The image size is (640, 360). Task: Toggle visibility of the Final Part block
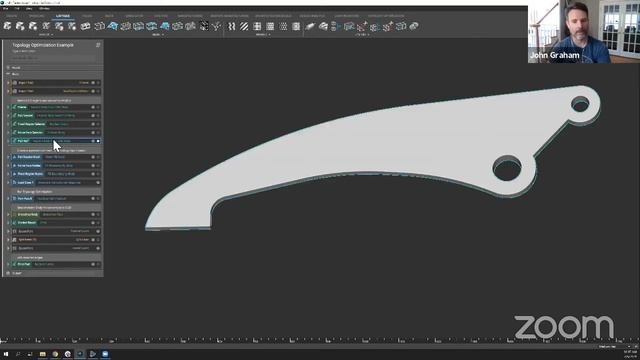pyautogui.click(x=93, y=264)
